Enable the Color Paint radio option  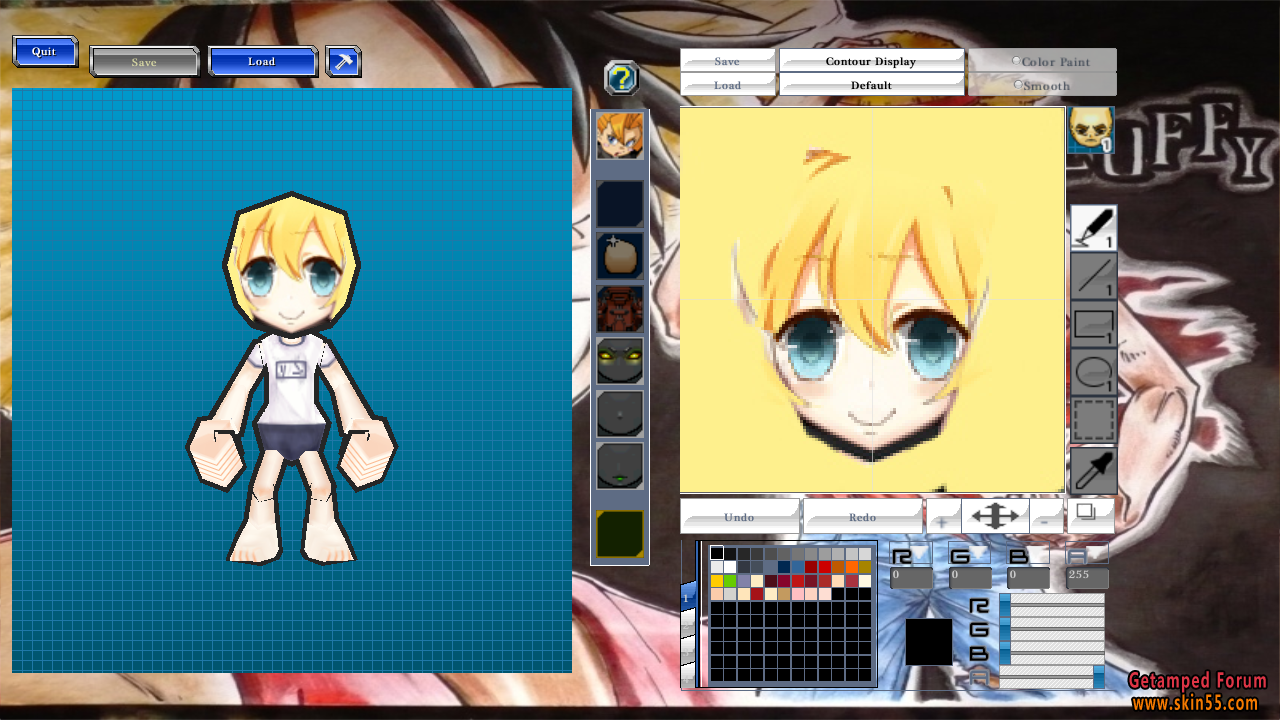coord(1017,61)
